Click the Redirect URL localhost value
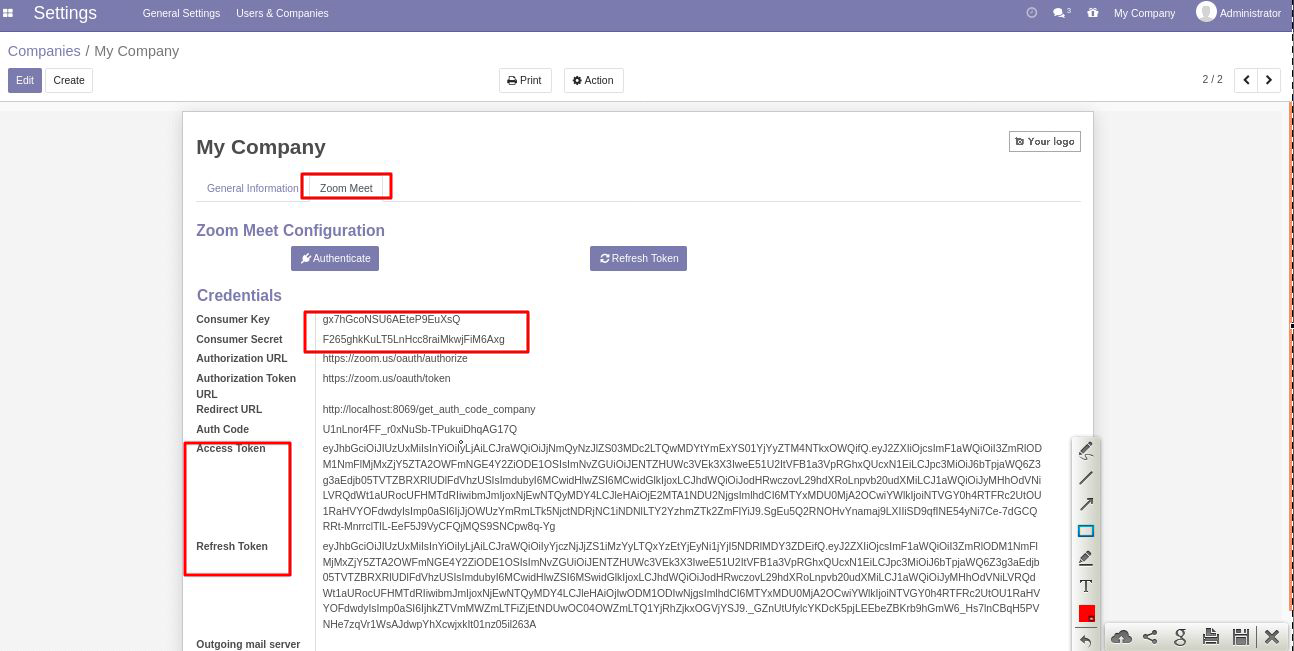Viewport: 1294px width, 651px height. (429, 409)
